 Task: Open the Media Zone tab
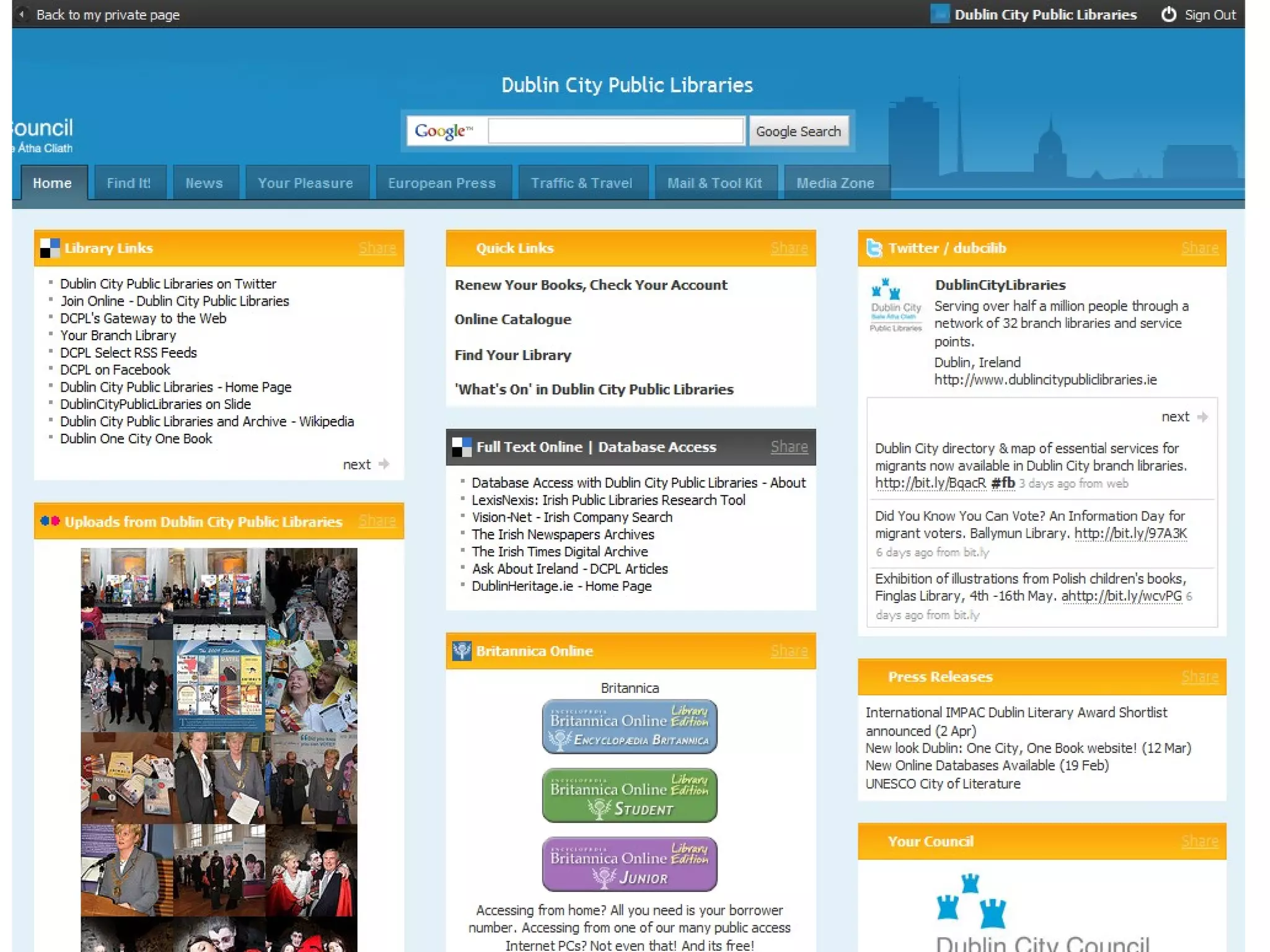835,183
